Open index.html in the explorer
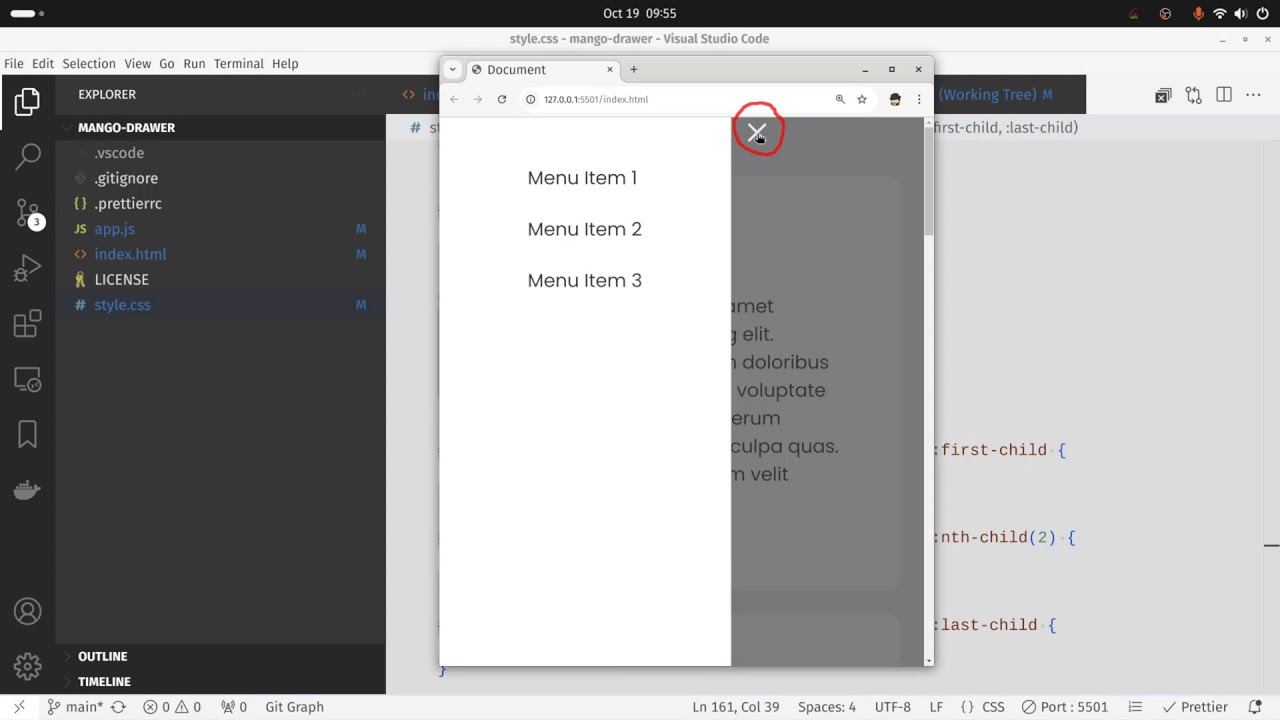 (x=220, y=254)
